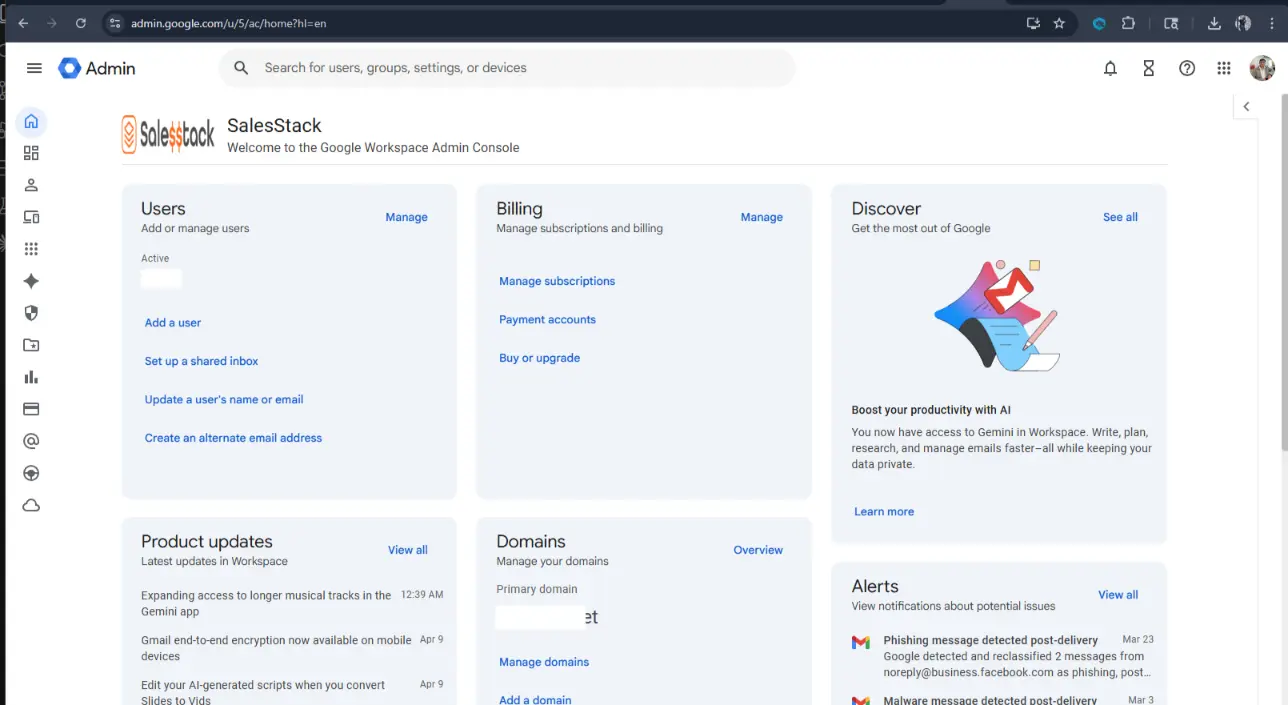Click the search users, groups, settings field
The height and width of the screenshot is (705, 1288).
(507, 68)
